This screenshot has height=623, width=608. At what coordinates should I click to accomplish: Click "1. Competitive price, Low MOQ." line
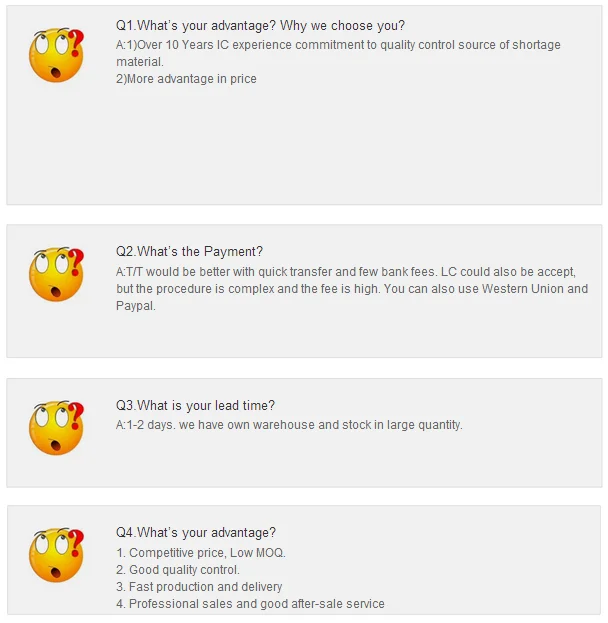pyautogui.click(x=200, y=553)
